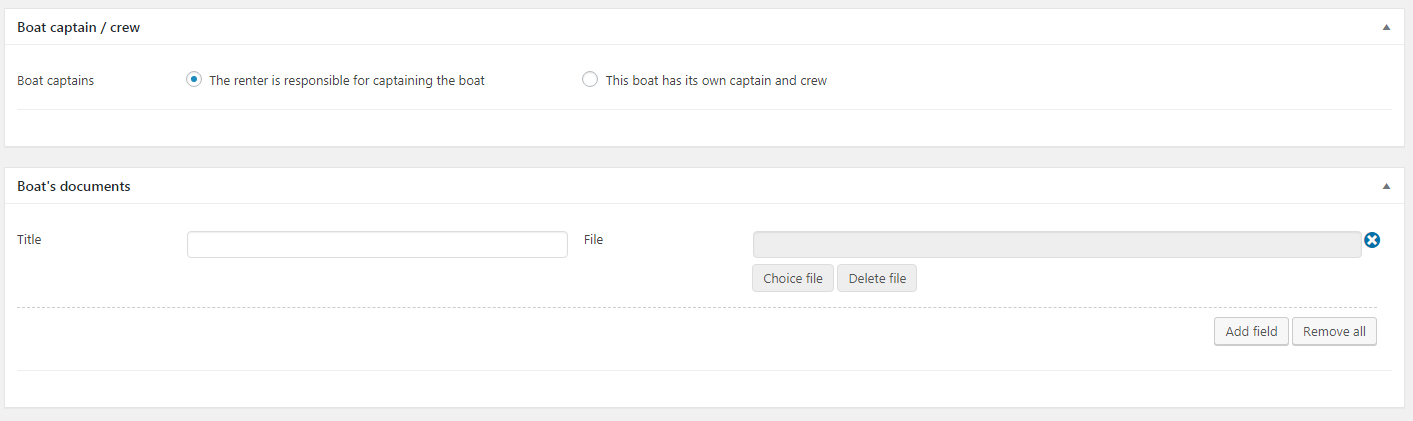Remove the document row with the blue X icon
The image size is (1413, 421).
click(1372, 240)
